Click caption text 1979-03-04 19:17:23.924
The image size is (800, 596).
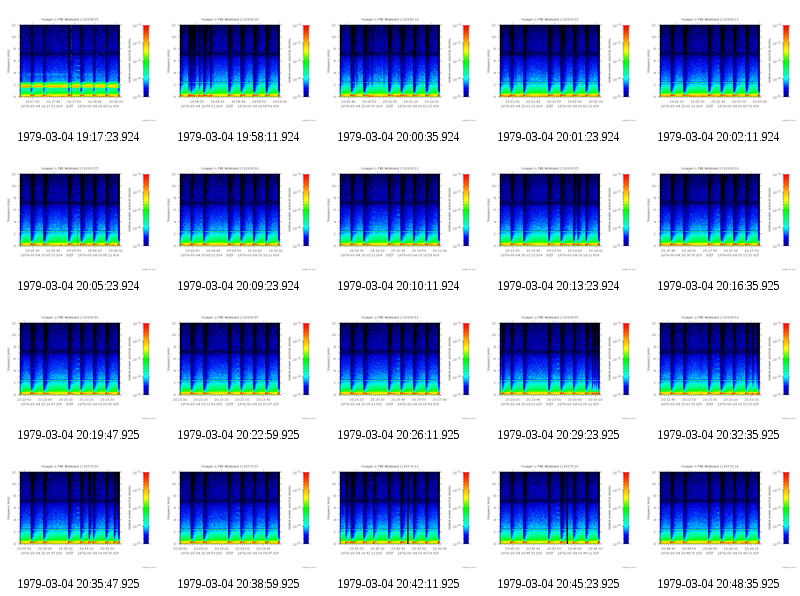[79, 137]
